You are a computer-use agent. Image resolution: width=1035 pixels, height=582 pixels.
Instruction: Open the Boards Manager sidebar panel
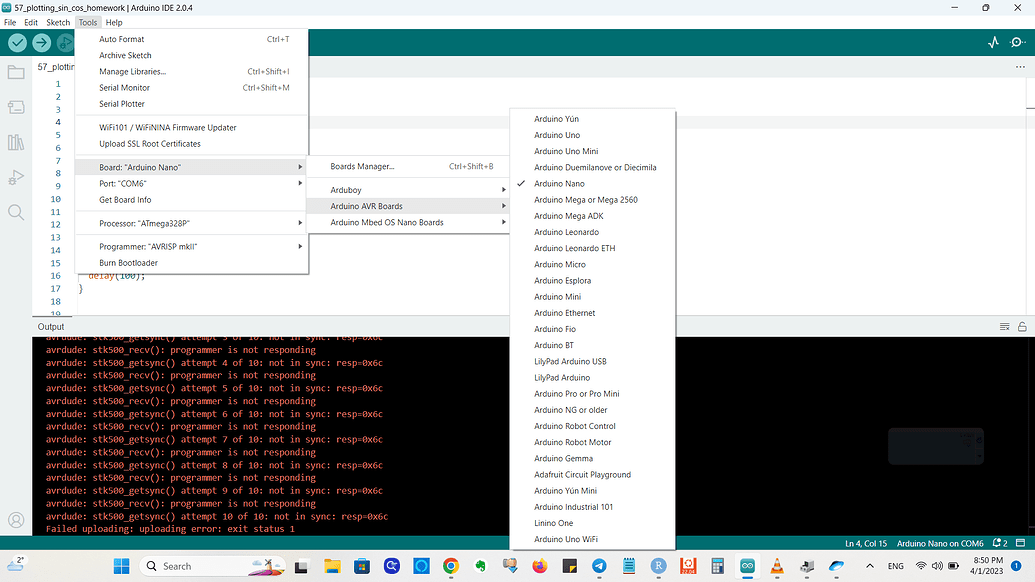pos(15,106)
